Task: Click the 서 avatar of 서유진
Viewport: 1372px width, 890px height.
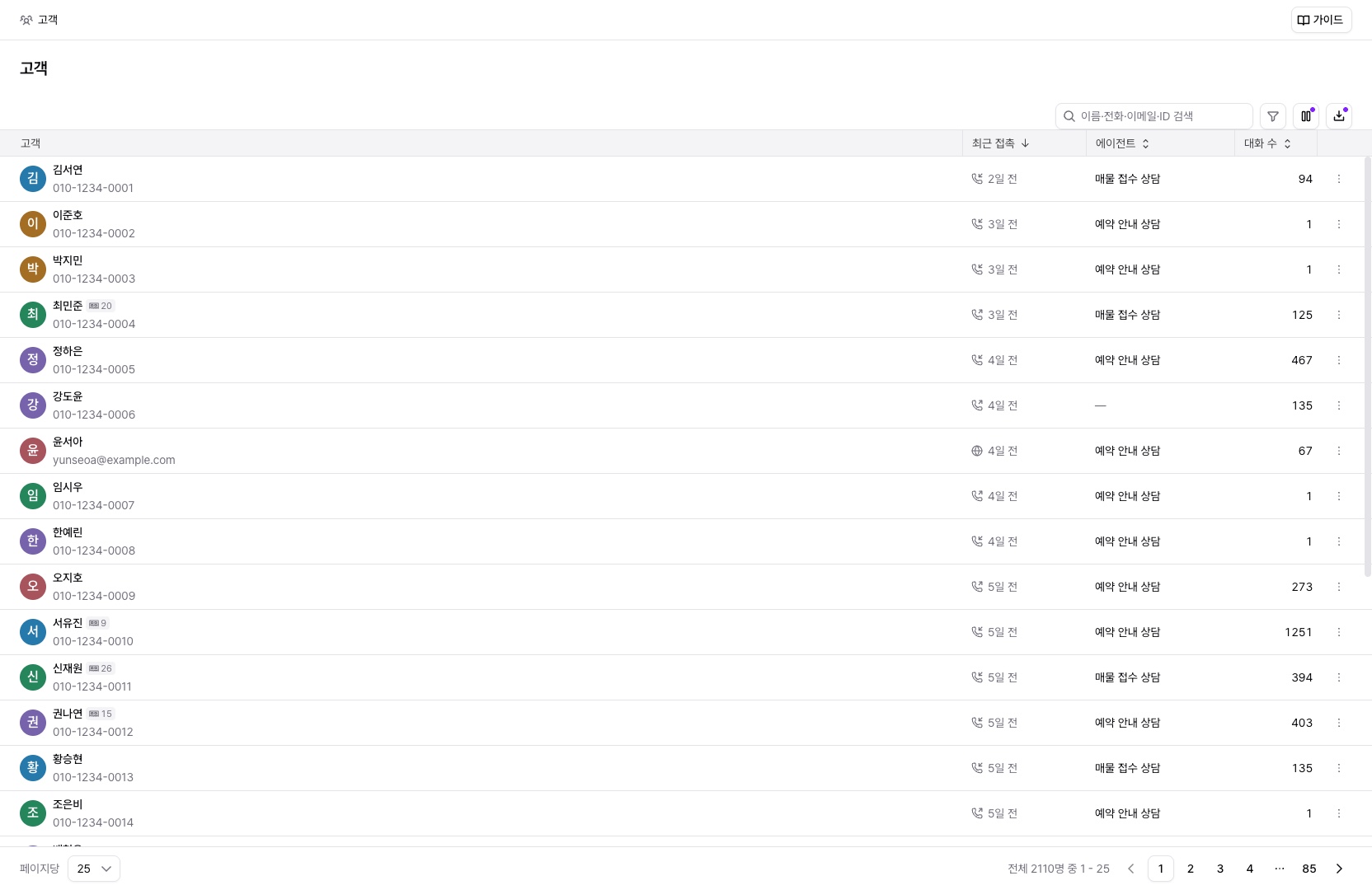Action: point(33,632)
